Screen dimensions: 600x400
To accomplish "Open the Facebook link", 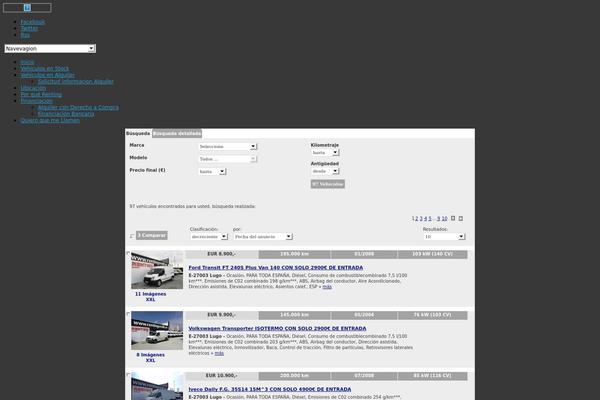I will click(33, 22).
